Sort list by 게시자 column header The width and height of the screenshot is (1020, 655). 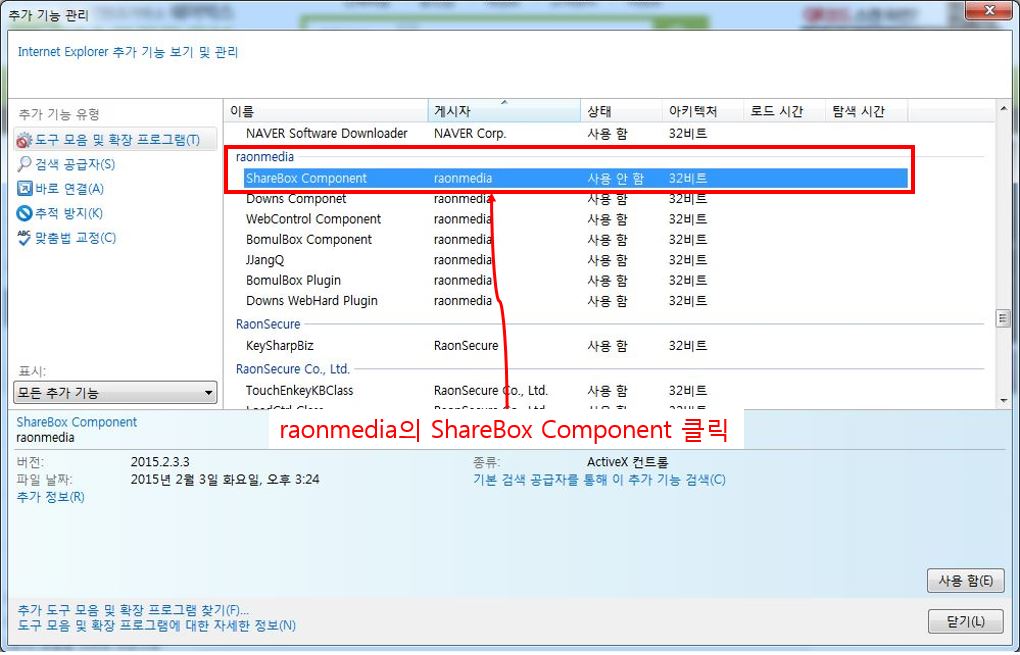point(504,111)
